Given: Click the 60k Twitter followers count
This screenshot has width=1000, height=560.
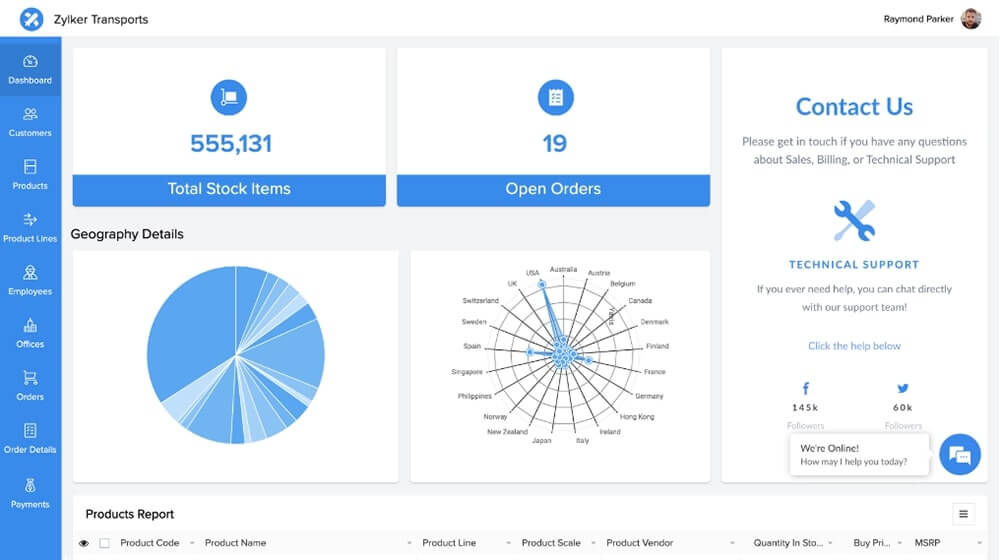Looking at the screenshot, I should 902,408.
